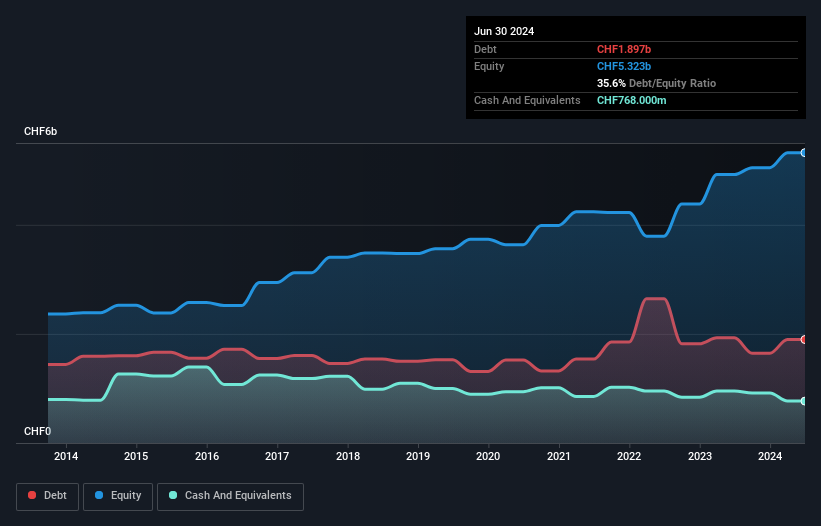
Task: Select the teal Cash endpoint marker
Action: pyautogui.click(x=804, y=401)
